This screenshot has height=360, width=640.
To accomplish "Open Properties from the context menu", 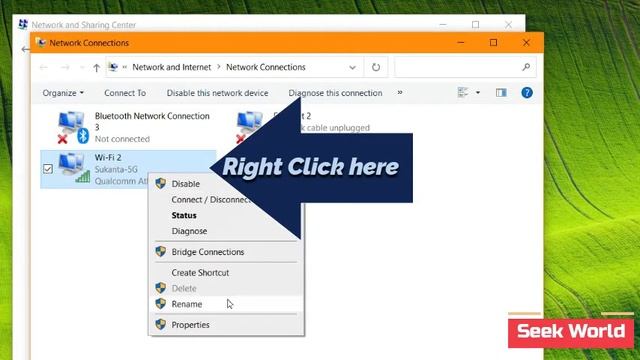I will [190, 325].
